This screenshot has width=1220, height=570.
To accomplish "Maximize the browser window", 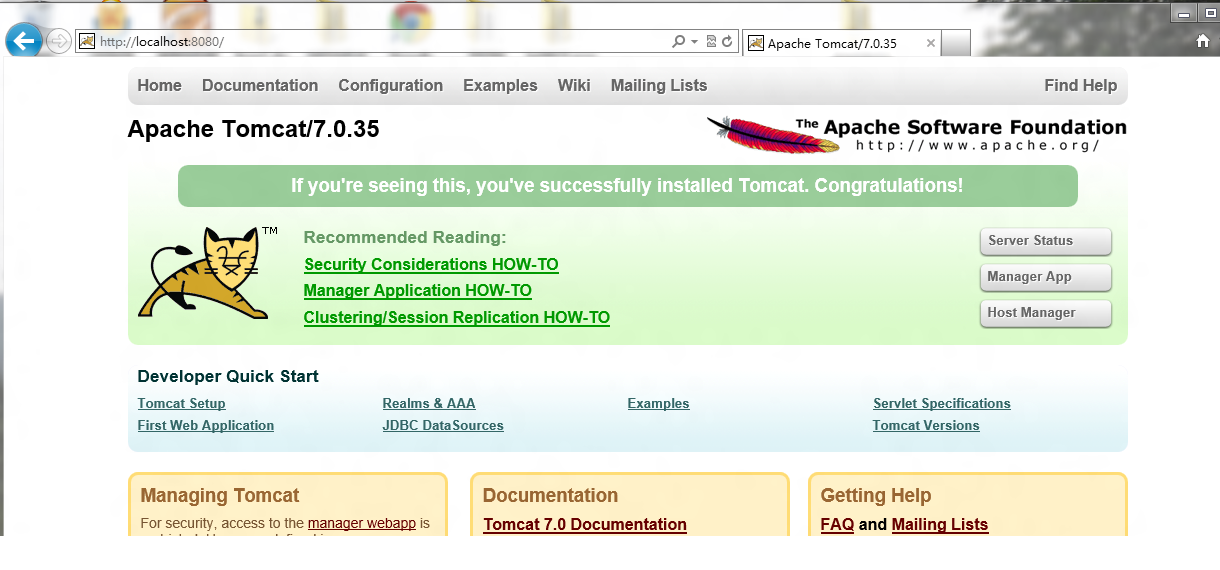I will click(1209, 14).
